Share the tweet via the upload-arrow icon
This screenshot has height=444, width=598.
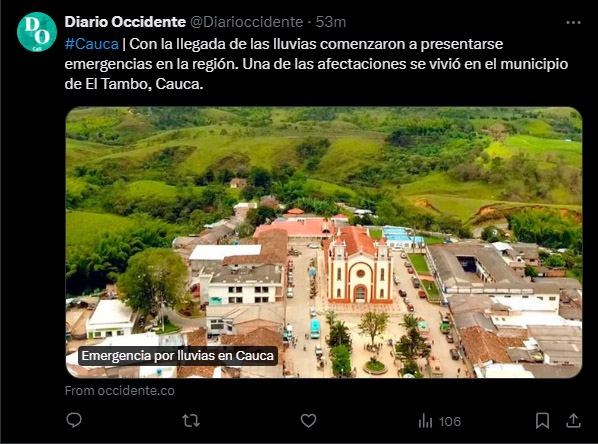(x=573, y=420)
